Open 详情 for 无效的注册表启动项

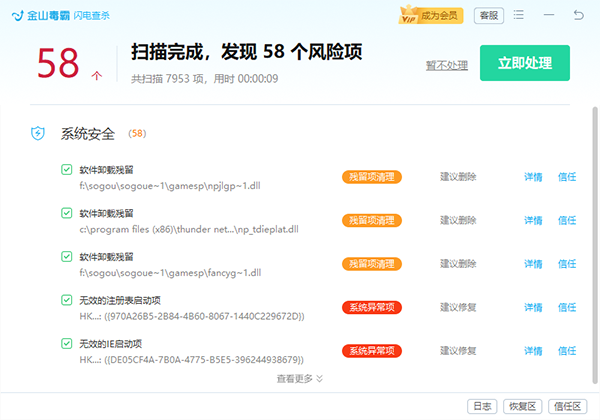[x=533, y=308]
